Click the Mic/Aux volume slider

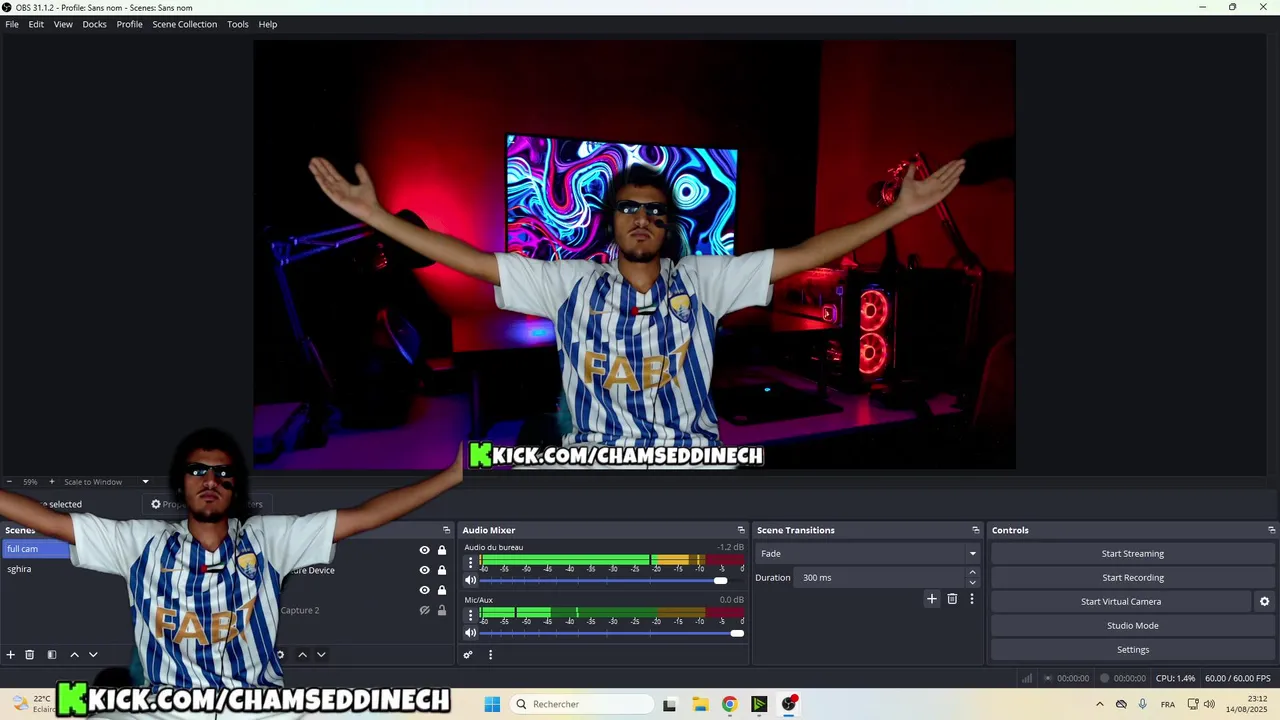point(612,633)
